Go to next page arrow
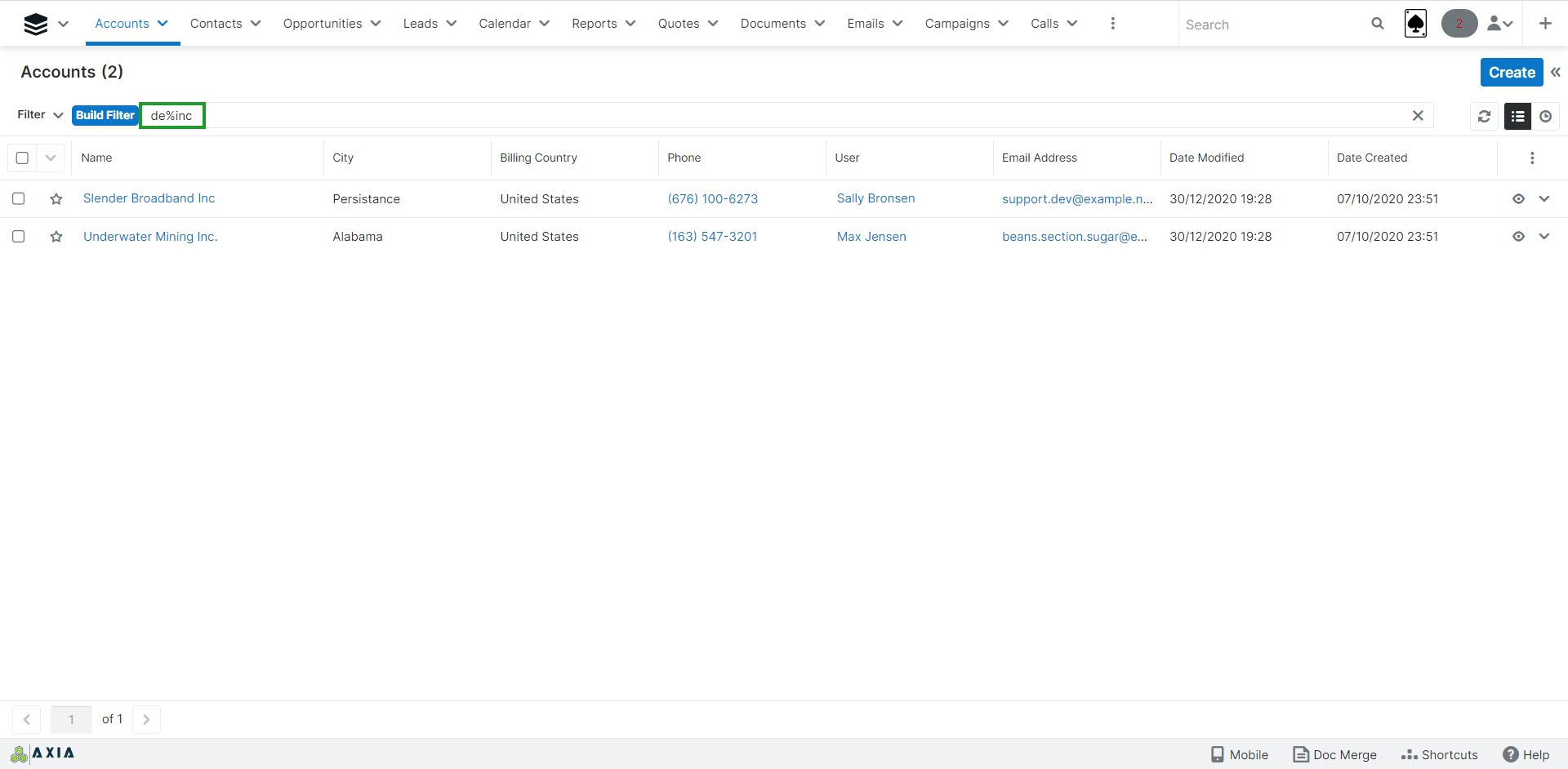 pyautogui.click(x=146, y=719)
